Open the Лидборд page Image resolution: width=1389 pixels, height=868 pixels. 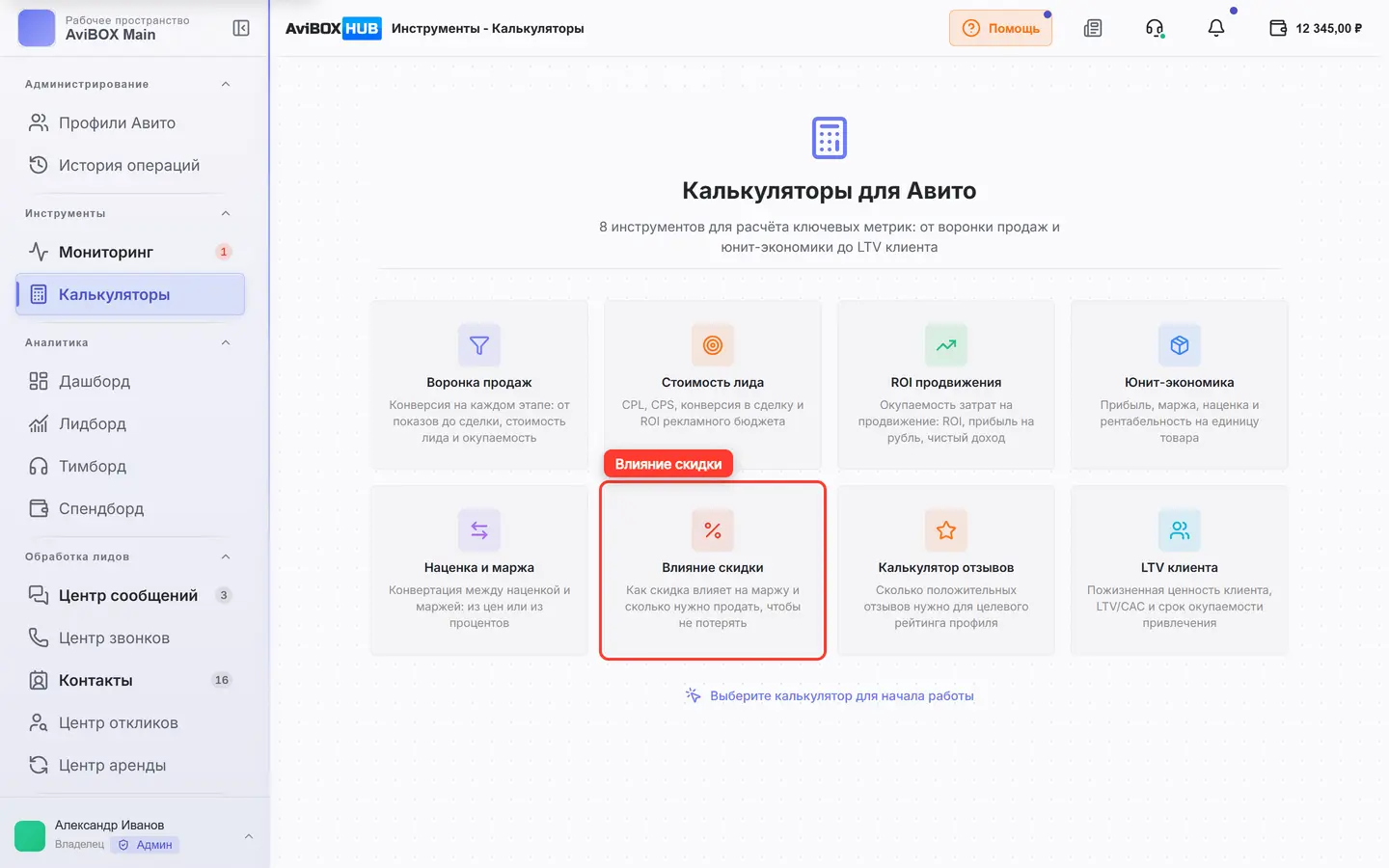coord(130,423)
